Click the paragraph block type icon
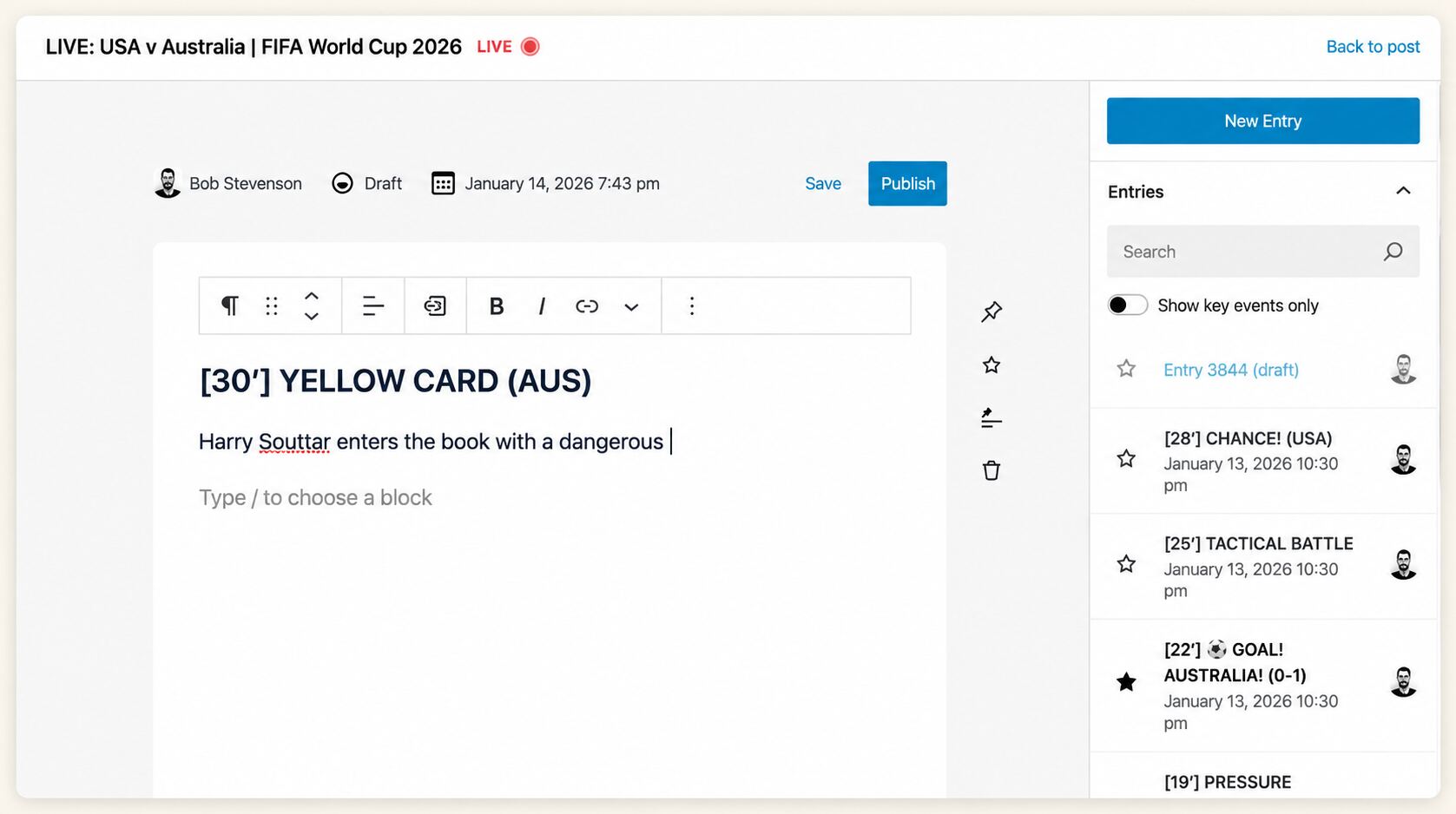 [230, 305]
